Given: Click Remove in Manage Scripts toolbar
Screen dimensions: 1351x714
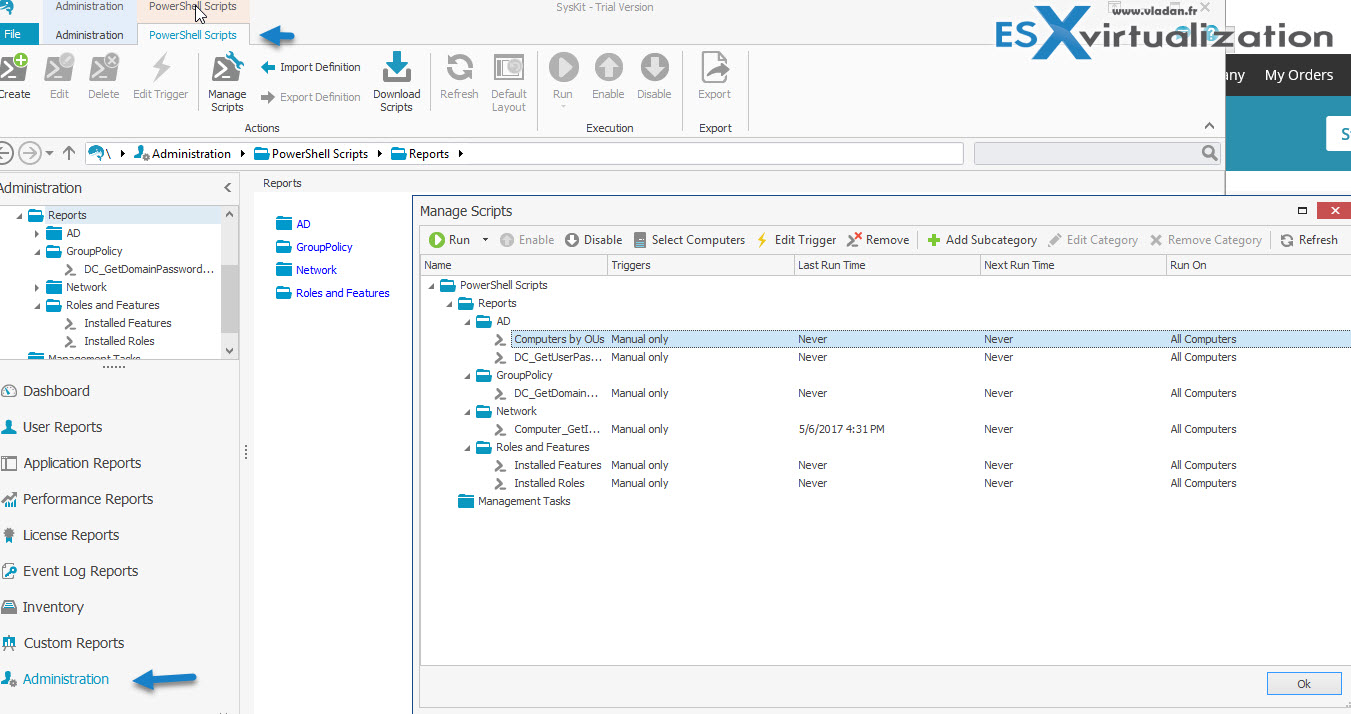Looking at the screenshot, I should pos(878,240).
